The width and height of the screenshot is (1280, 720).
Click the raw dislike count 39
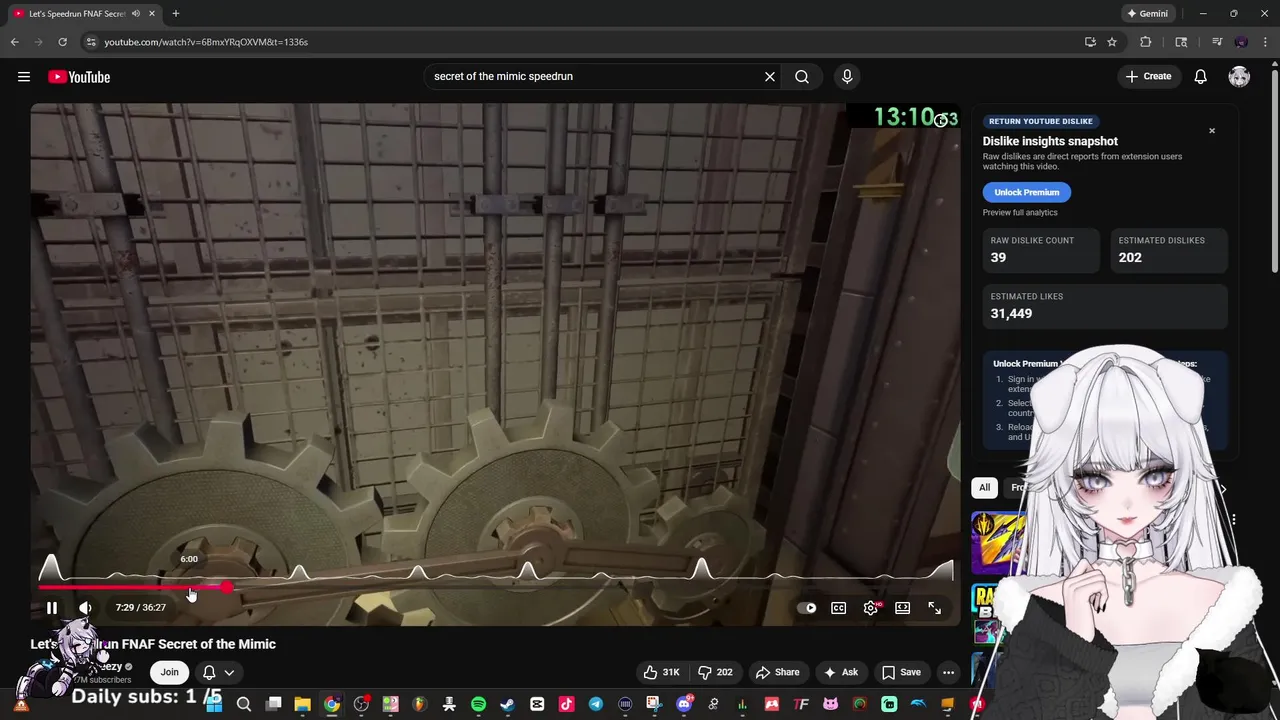click(x=998, y=257)
